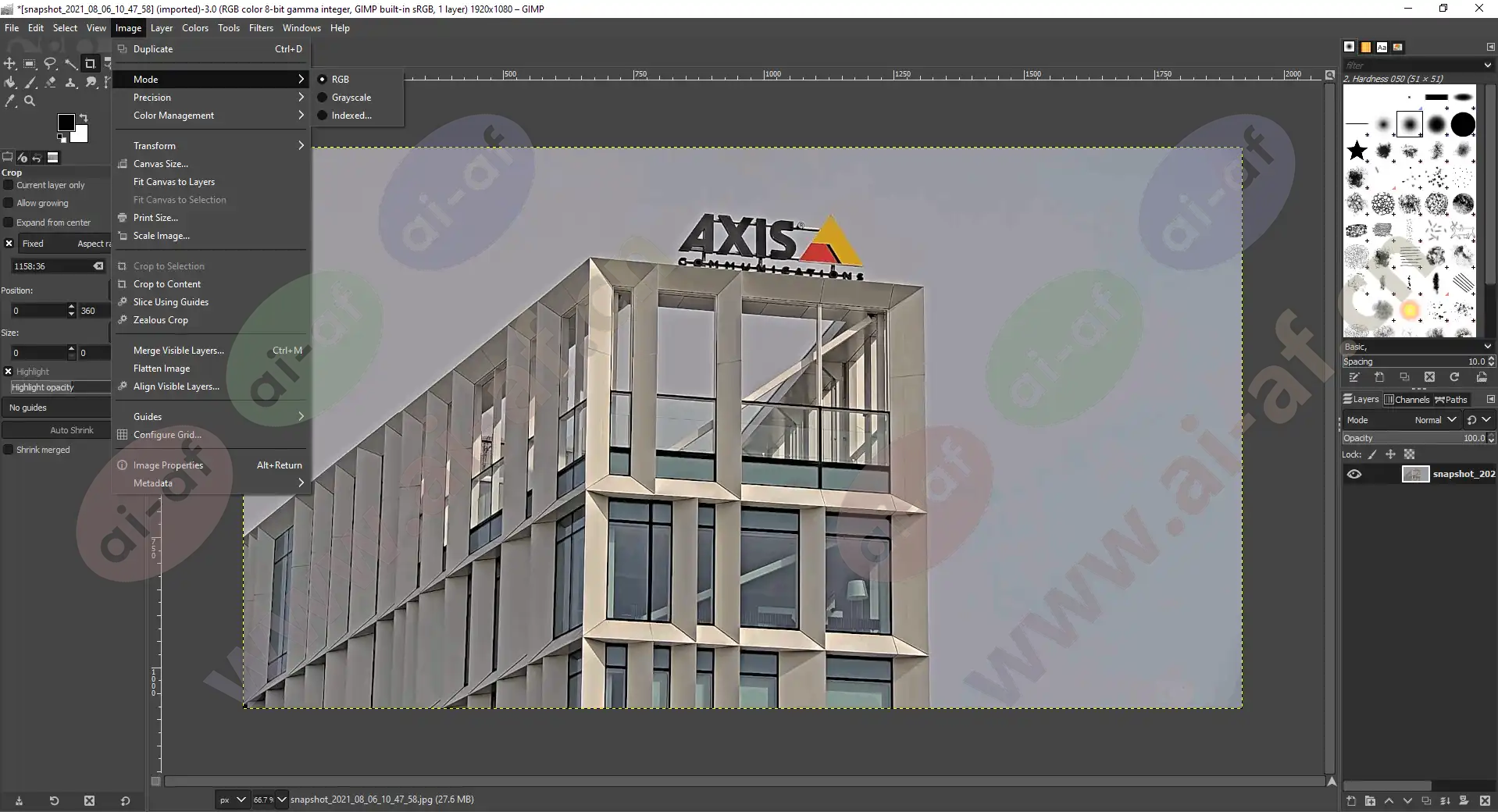Select the Rectangle Select tool
The image size is (1498, 812).
coord(30,64)
